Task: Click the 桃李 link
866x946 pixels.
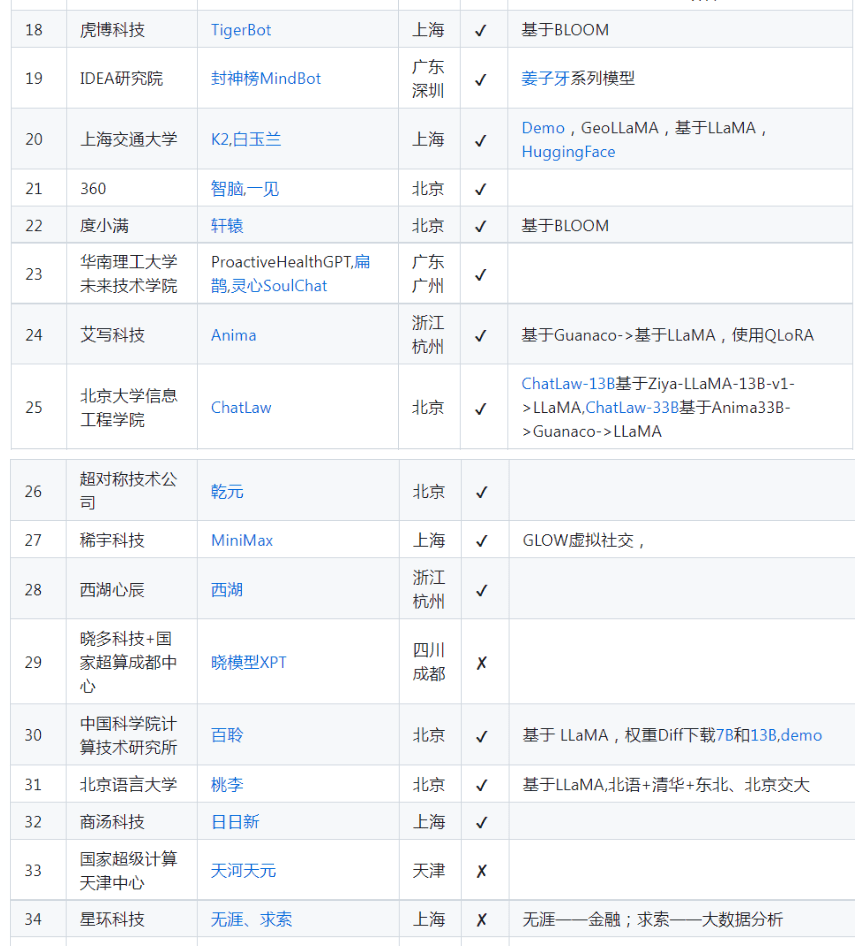Action: click(x=227, y=785)
